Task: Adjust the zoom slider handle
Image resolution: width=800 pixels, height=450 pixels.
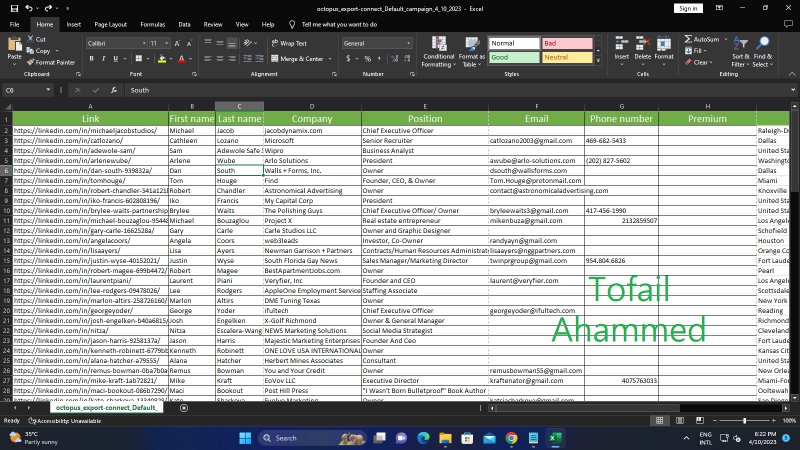Action: [744, 420]
